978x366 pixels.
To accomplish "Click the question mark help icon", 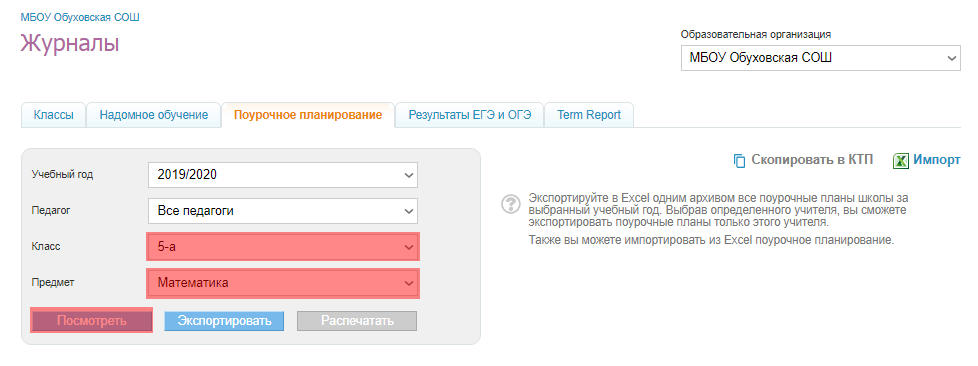I will [511, 204].
